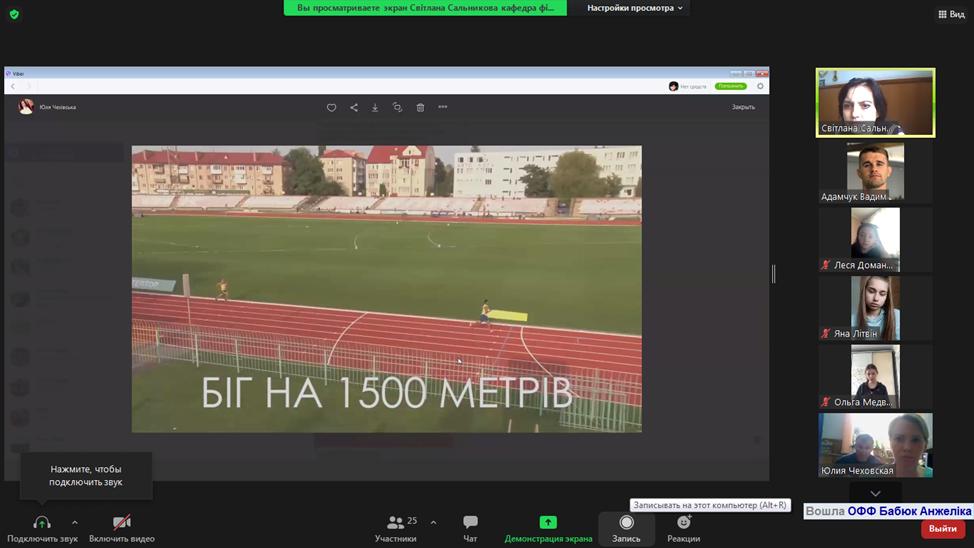Connect audio via Подключить звук headphones
The height and width of the screenshot is (548, 974).
tap(42, 528)
